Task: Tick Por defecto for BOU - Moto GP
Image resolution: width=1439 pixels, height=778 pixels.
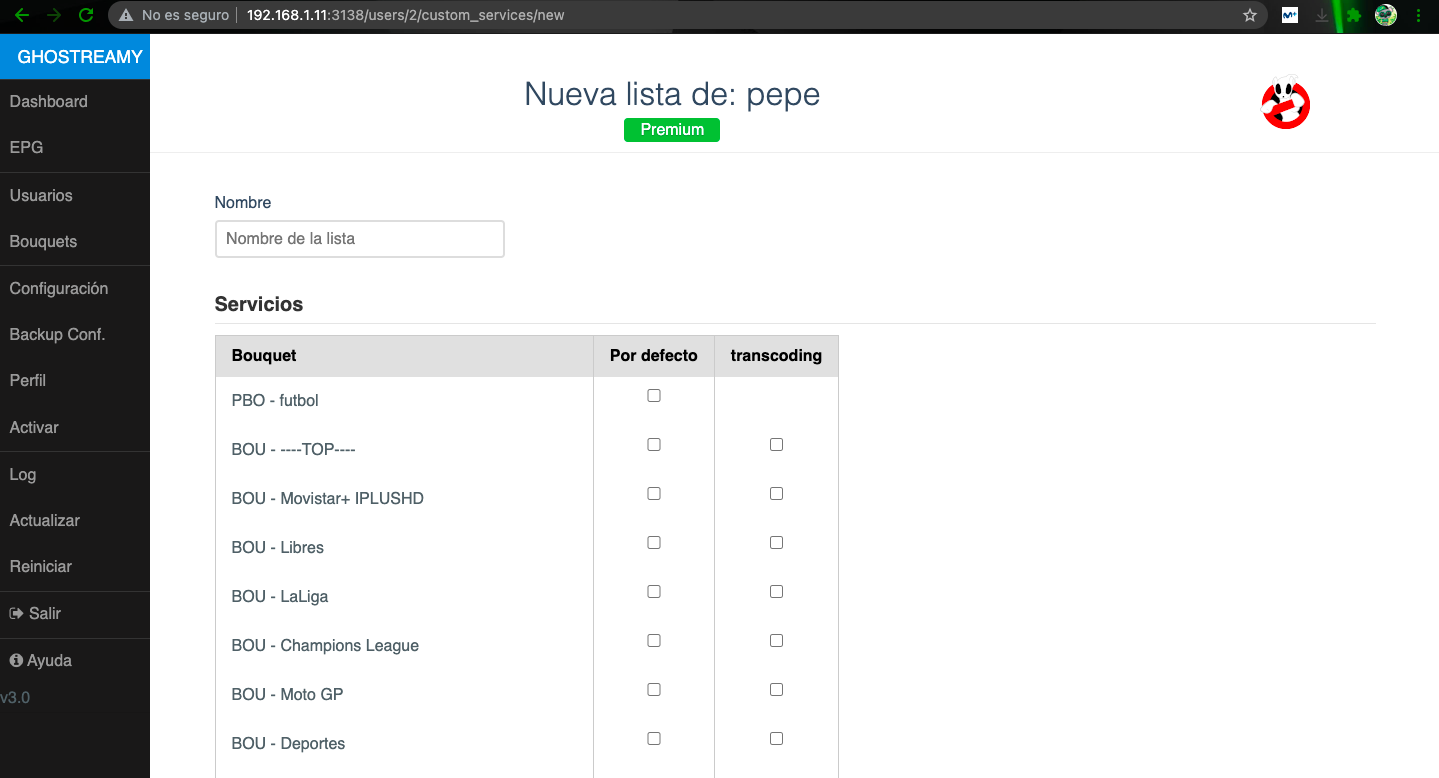Action: 654,690
